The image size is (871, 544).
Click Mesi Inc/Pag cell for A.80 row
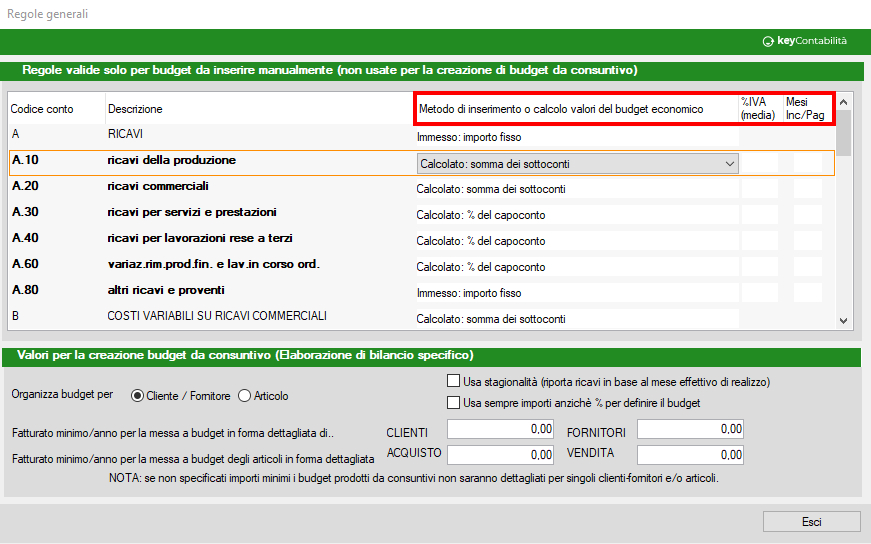coord(808,293)
